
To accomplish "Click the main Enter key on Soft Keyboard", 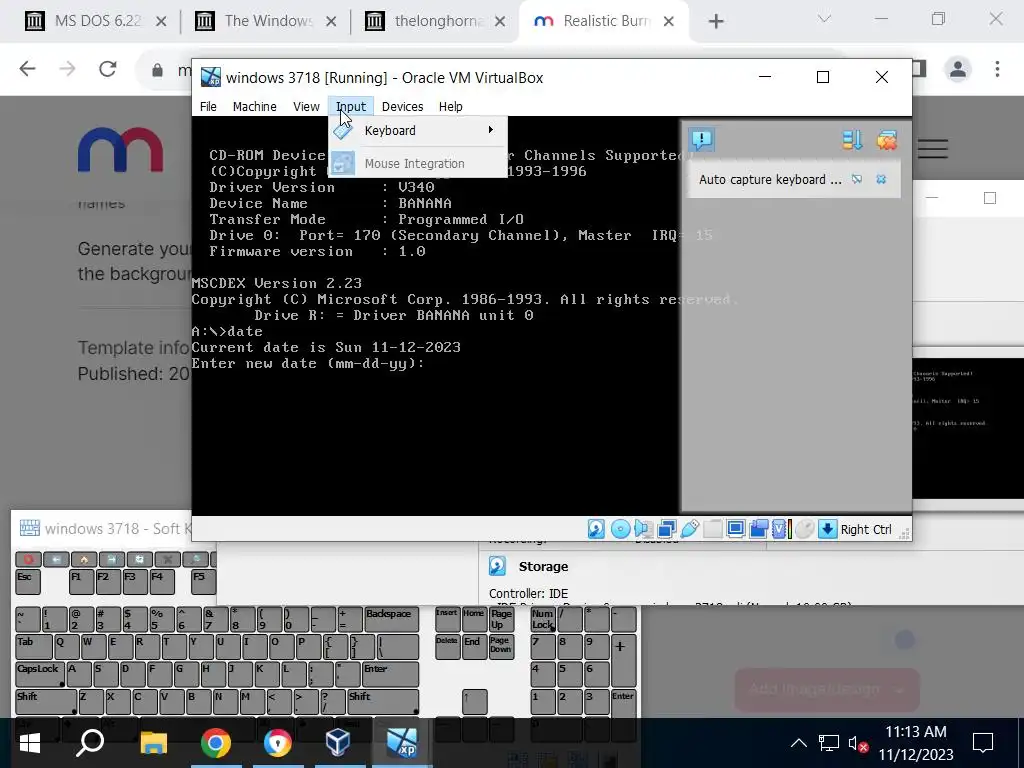I will point(391,675).
